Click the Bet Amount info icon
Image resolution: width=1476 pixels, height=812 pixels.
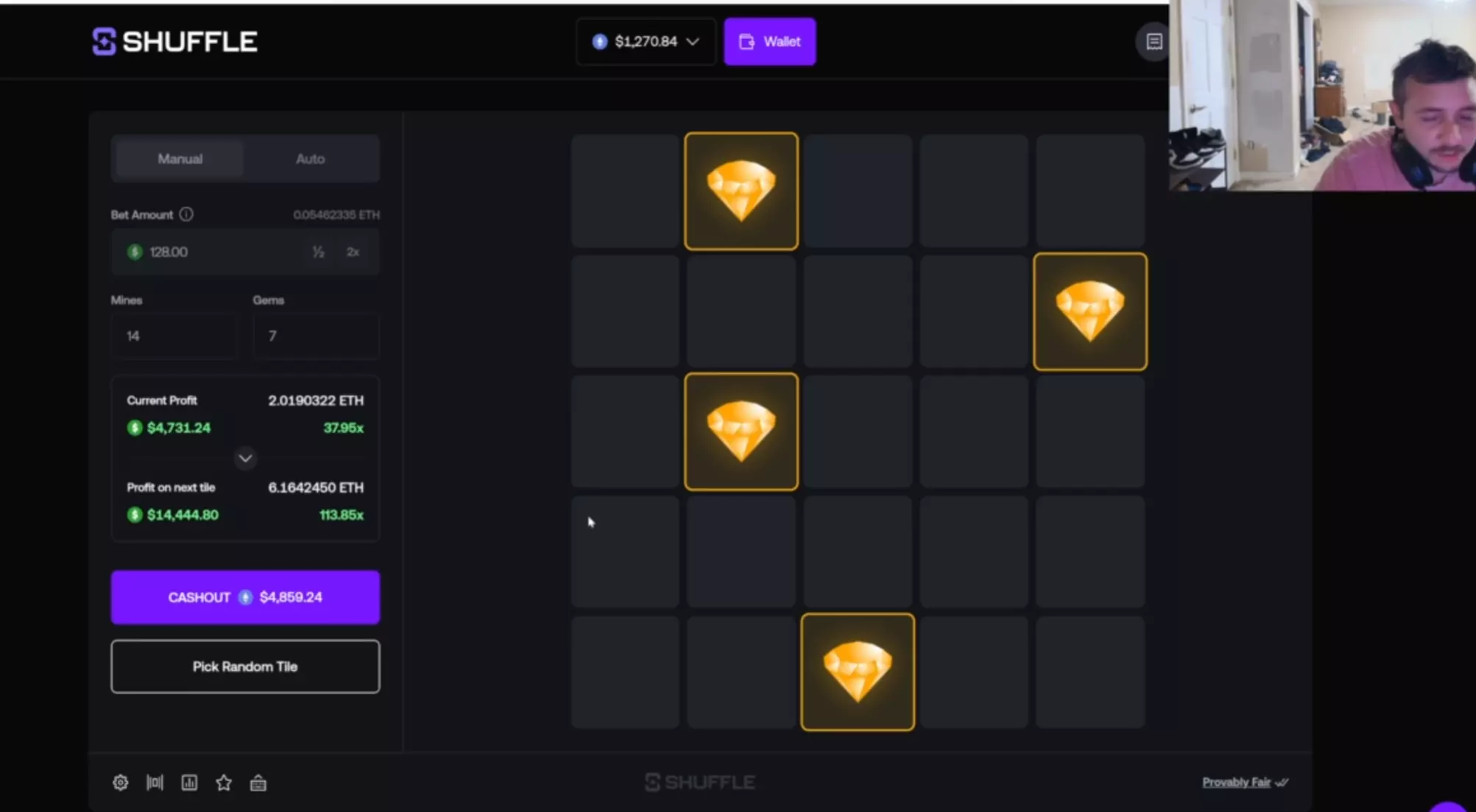point(186,214)
